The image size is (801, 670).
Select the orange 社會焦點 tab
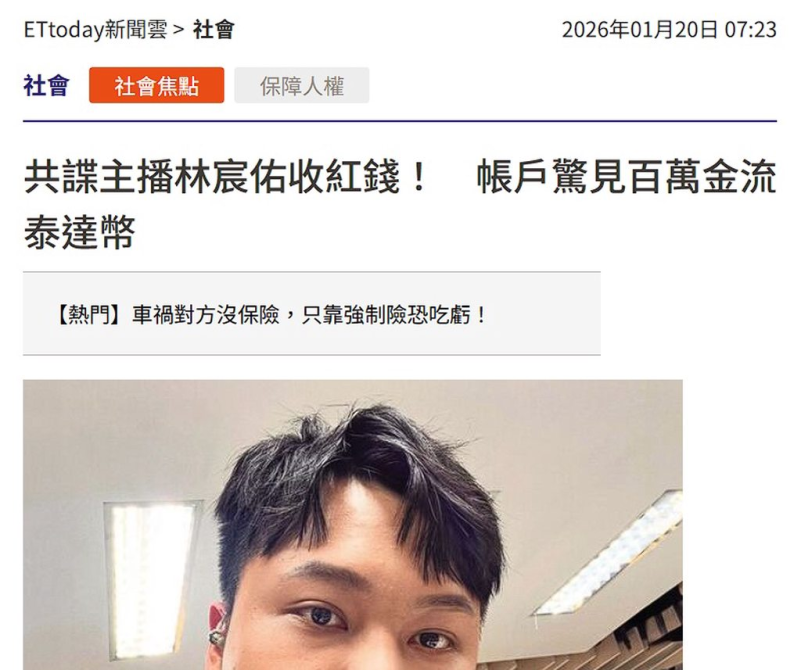coord(156,85)
